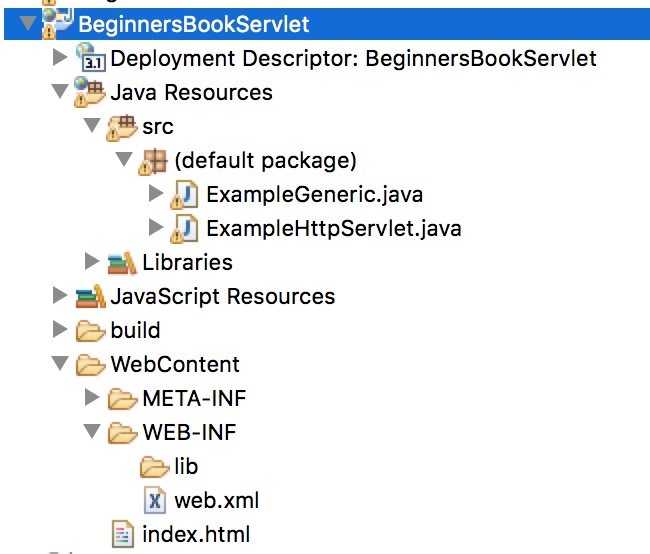650x554 pixels.
Task: Click the BeginnersBookServlet project icon
Action: click(x=58, y=24)
